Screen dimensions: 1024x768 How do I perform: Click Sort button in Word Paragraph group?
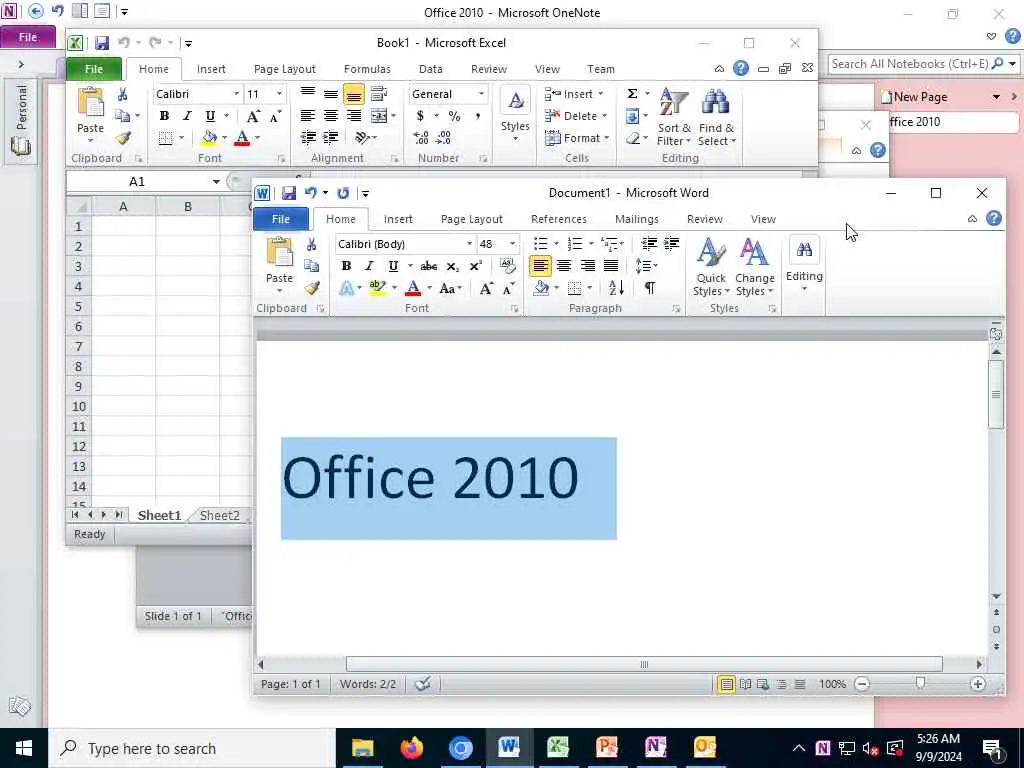tap(616, 287)
